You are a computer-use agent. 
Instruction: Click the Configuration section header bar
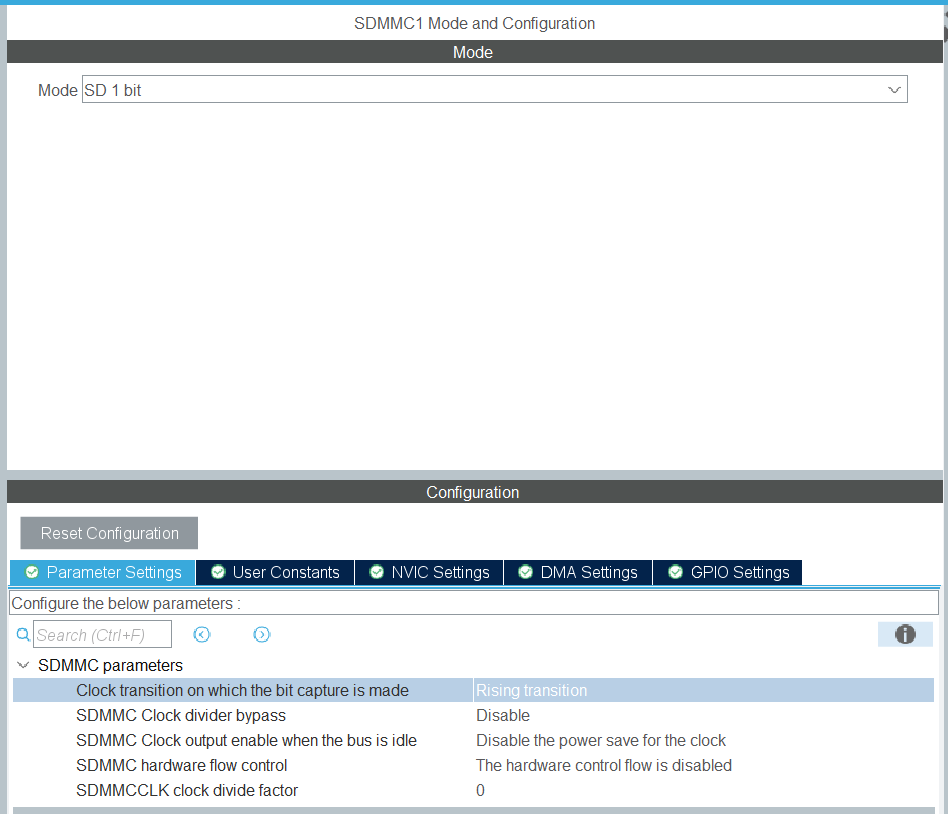pos(475,492)
